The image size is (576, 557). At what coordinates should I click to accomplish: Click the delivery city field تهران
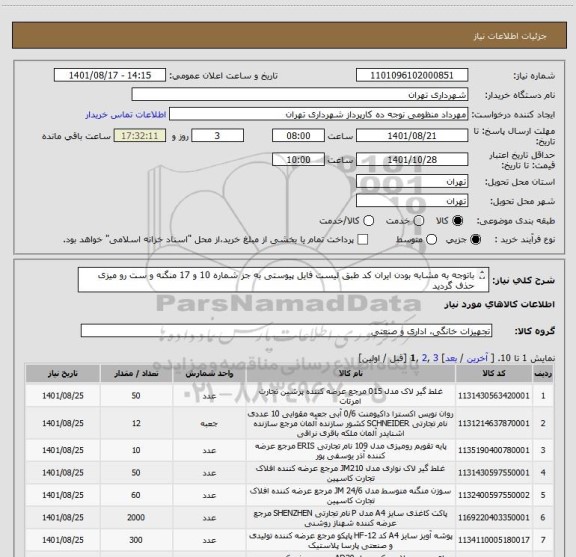coord(412,201)
